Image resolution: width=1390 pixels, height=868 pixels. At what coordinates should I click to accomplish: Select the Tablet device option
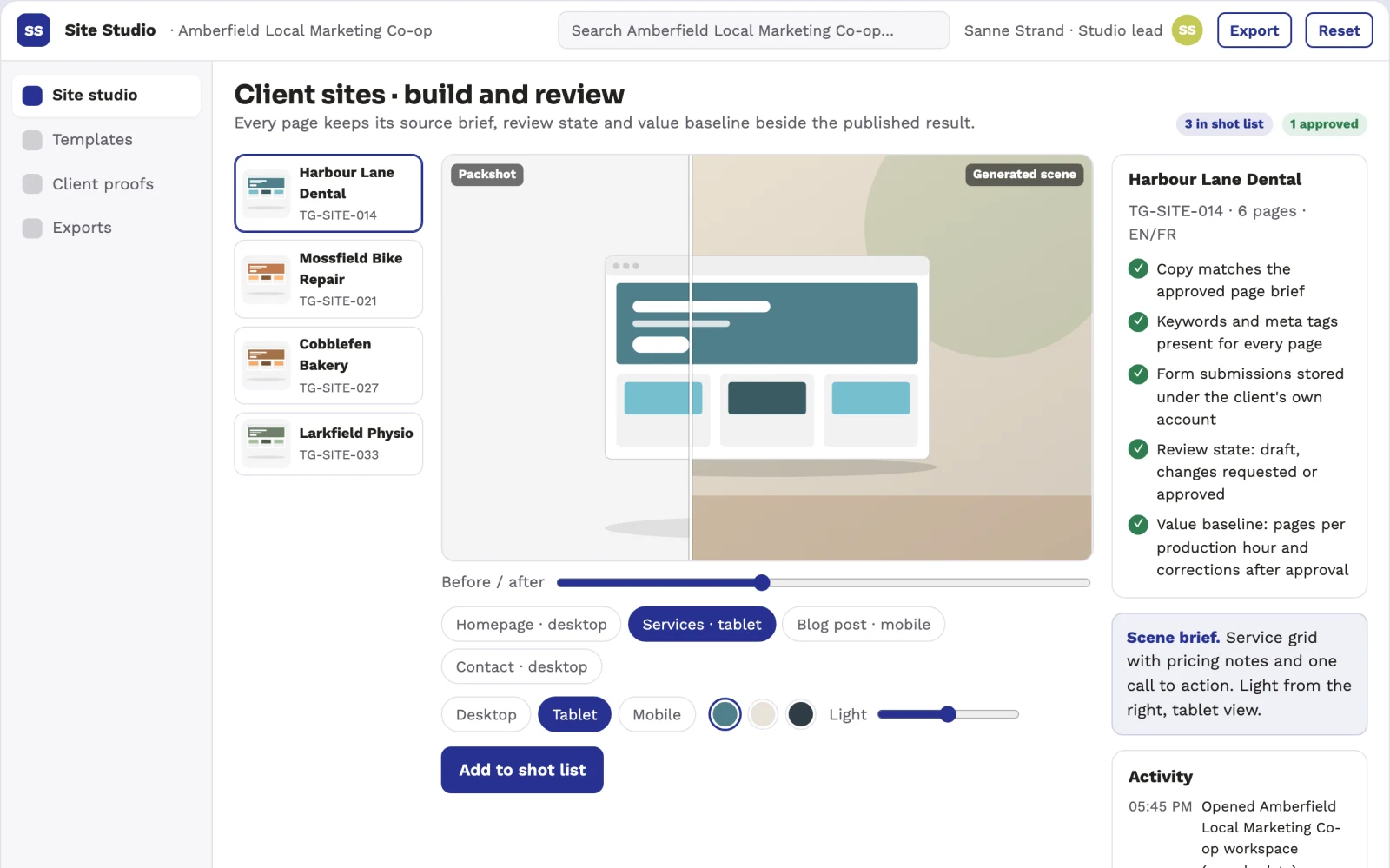click(575, 714)
